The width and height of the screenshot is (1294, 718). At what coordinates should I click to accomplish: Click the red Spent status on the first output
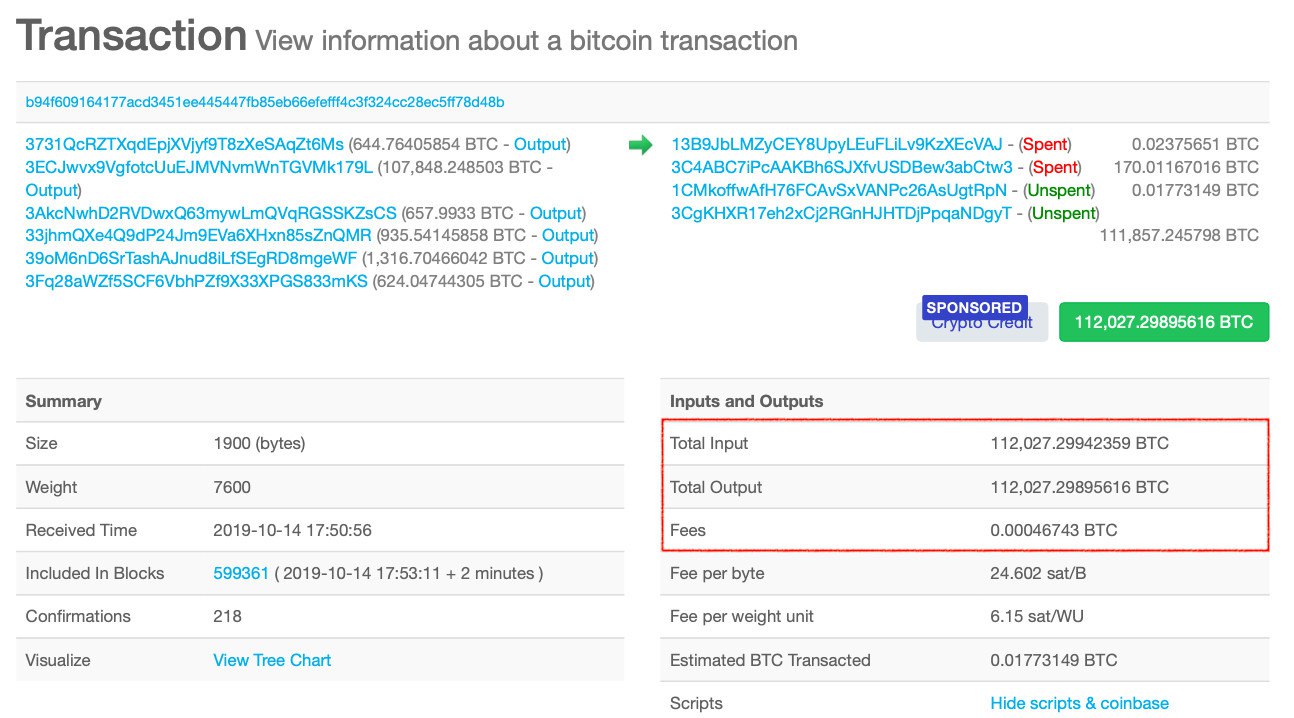1044,144
